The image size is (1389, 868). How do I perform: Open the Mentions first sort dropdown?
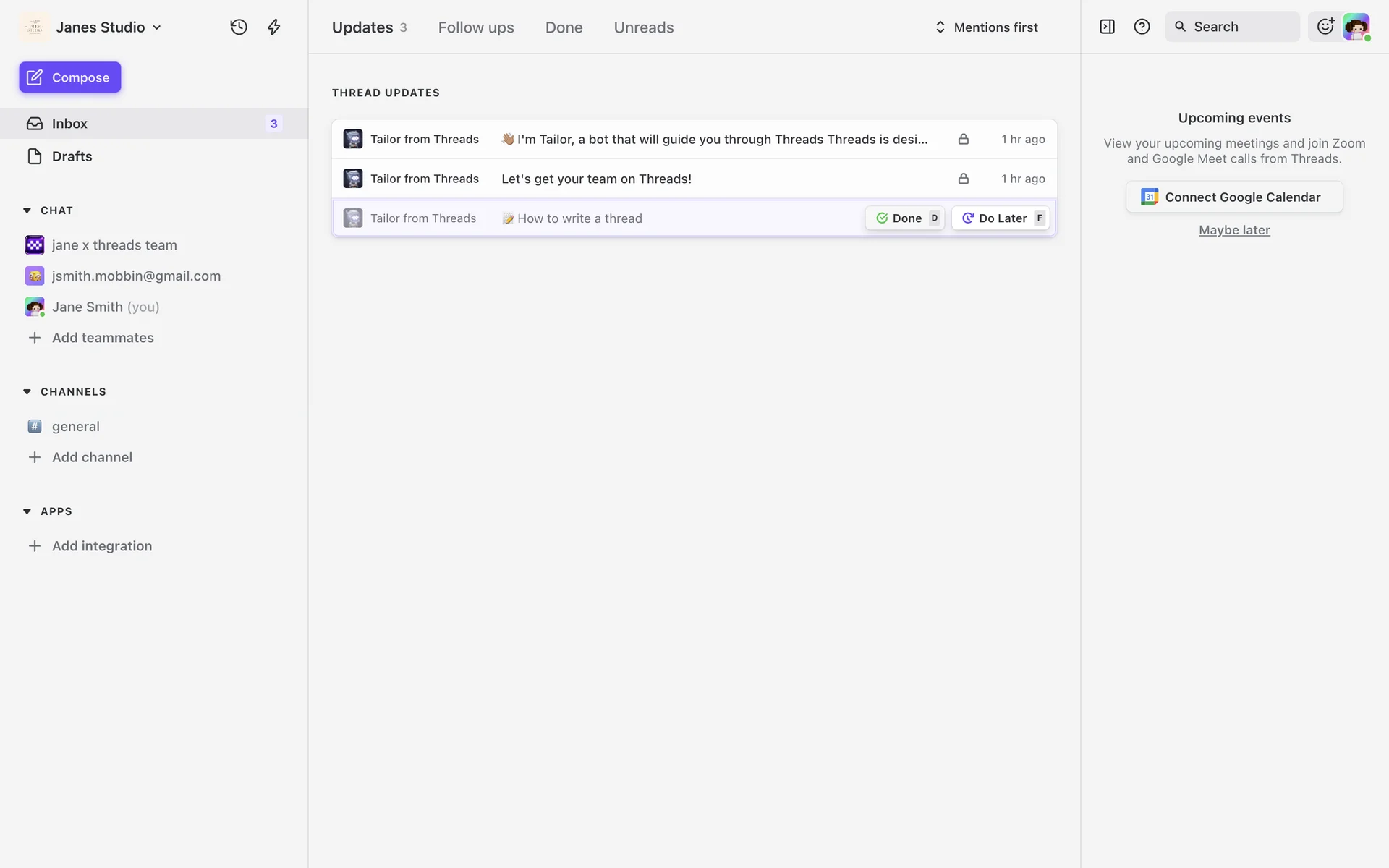point(987,27)
